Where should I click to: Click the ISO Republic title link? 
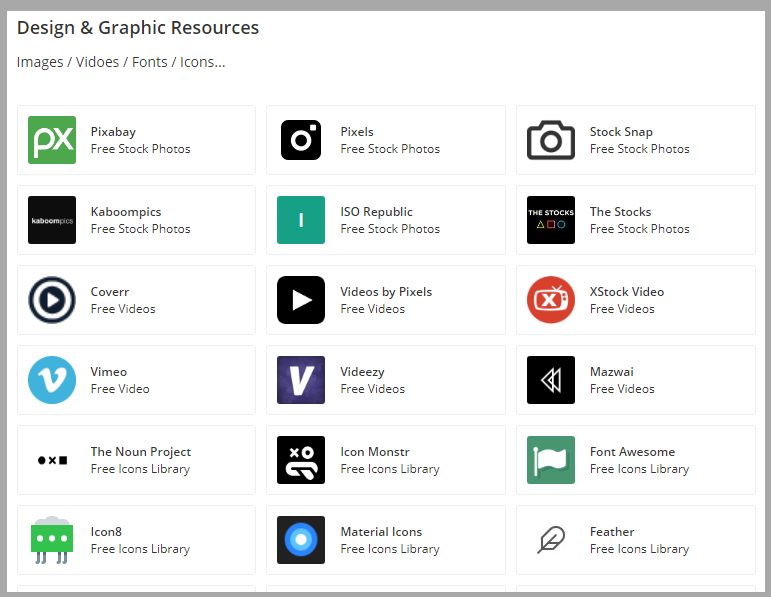tap(376, 212)
